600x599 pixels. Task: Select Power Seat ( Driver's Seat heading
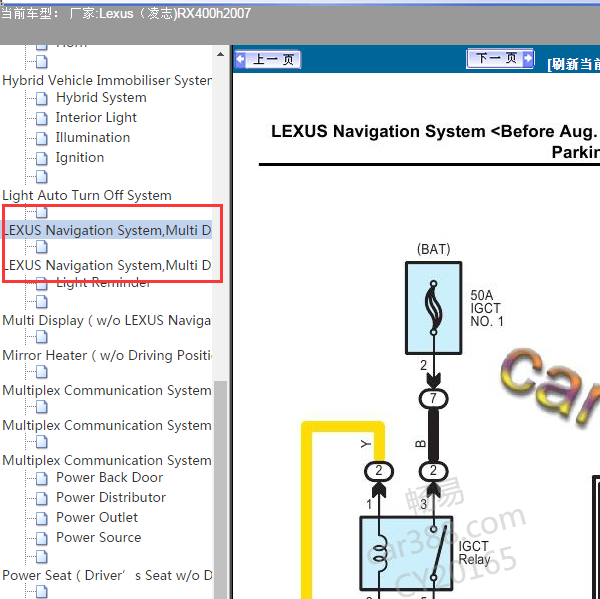click(107, 576)
